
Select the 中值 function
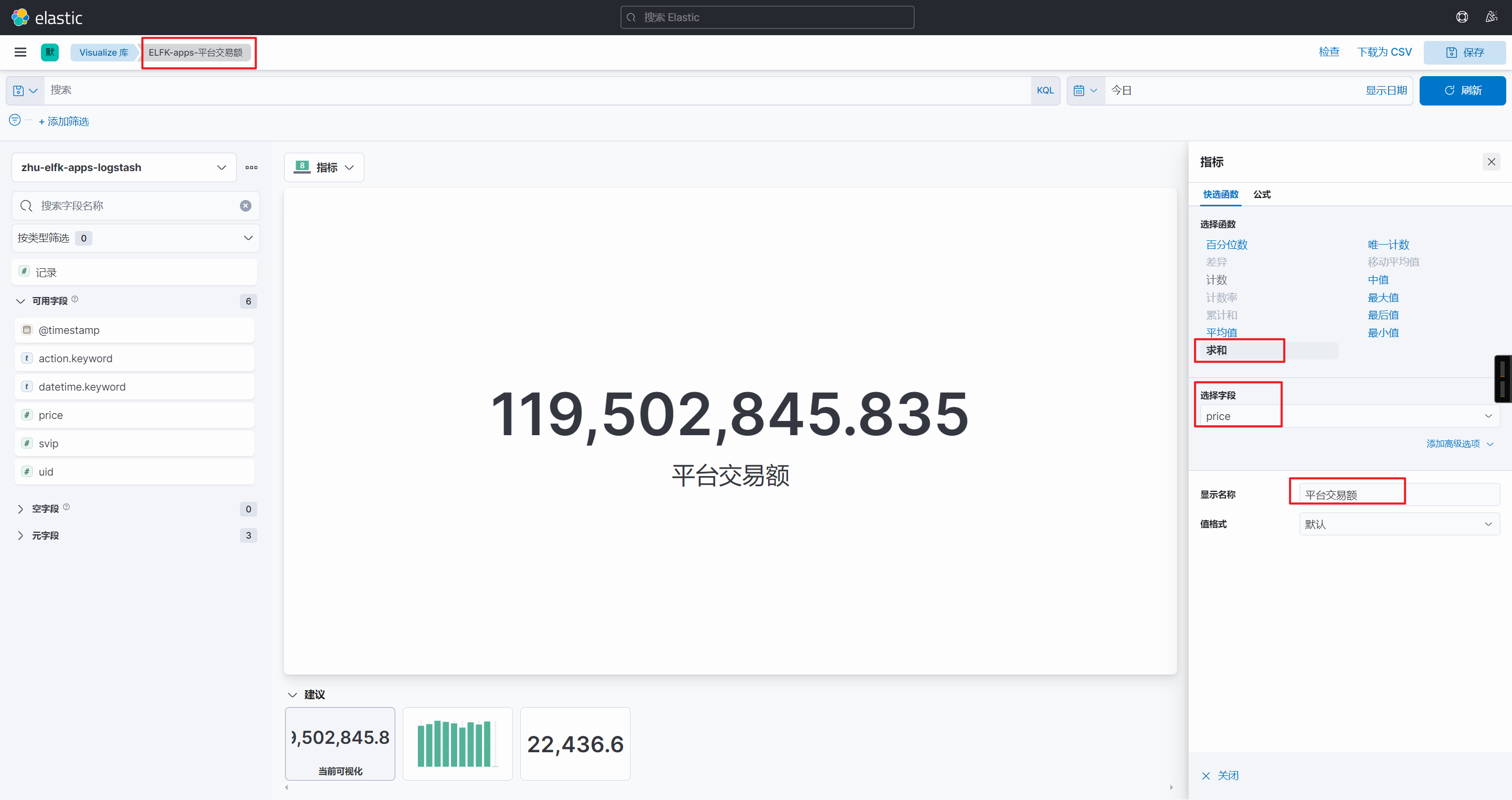click(x=1378, y=279)
